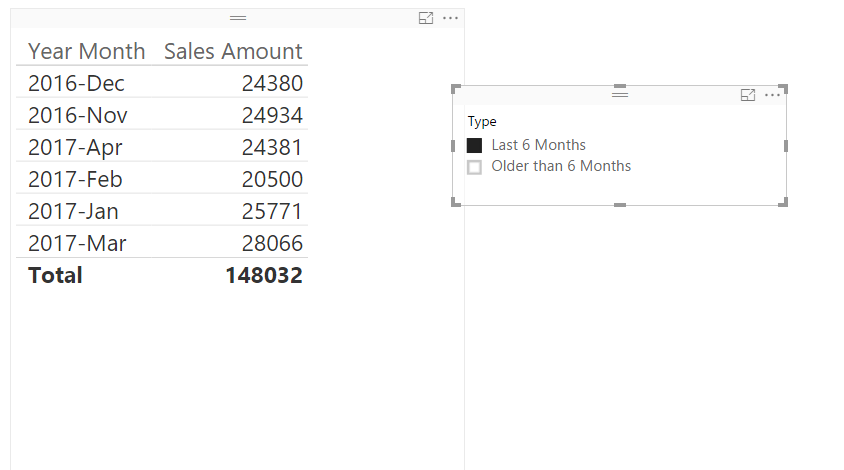Click the 24380 sales value
The image size is (844, 470).
[272, 83]
